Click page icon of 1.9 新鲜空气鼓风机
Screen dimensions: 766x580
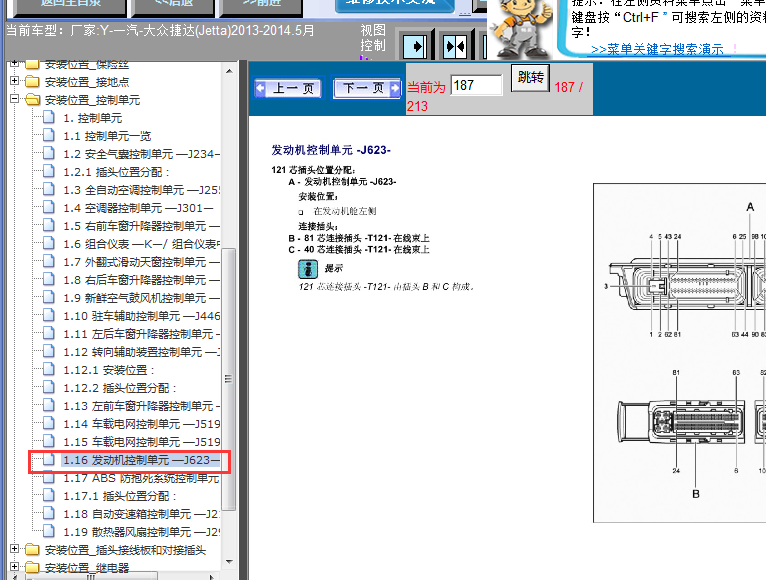[49, 298]
